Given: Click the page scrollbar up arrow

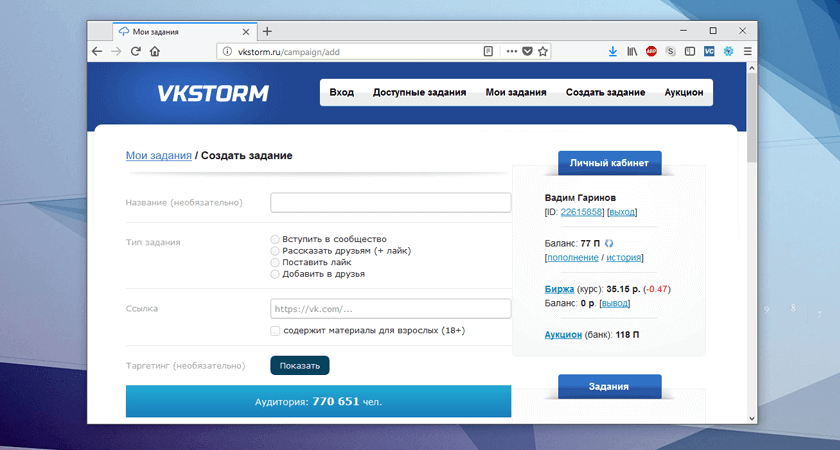Looking at the screenshot, I should 752,68.
